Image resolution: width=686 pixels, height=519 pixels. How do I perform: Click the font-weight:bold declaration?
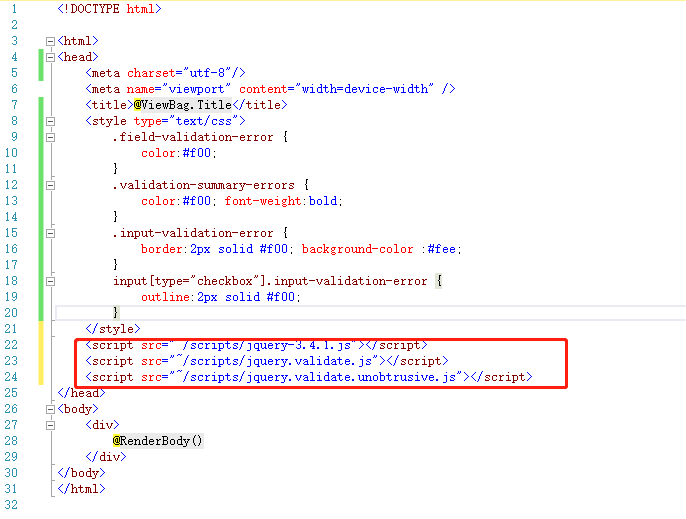tap(283, 201)
